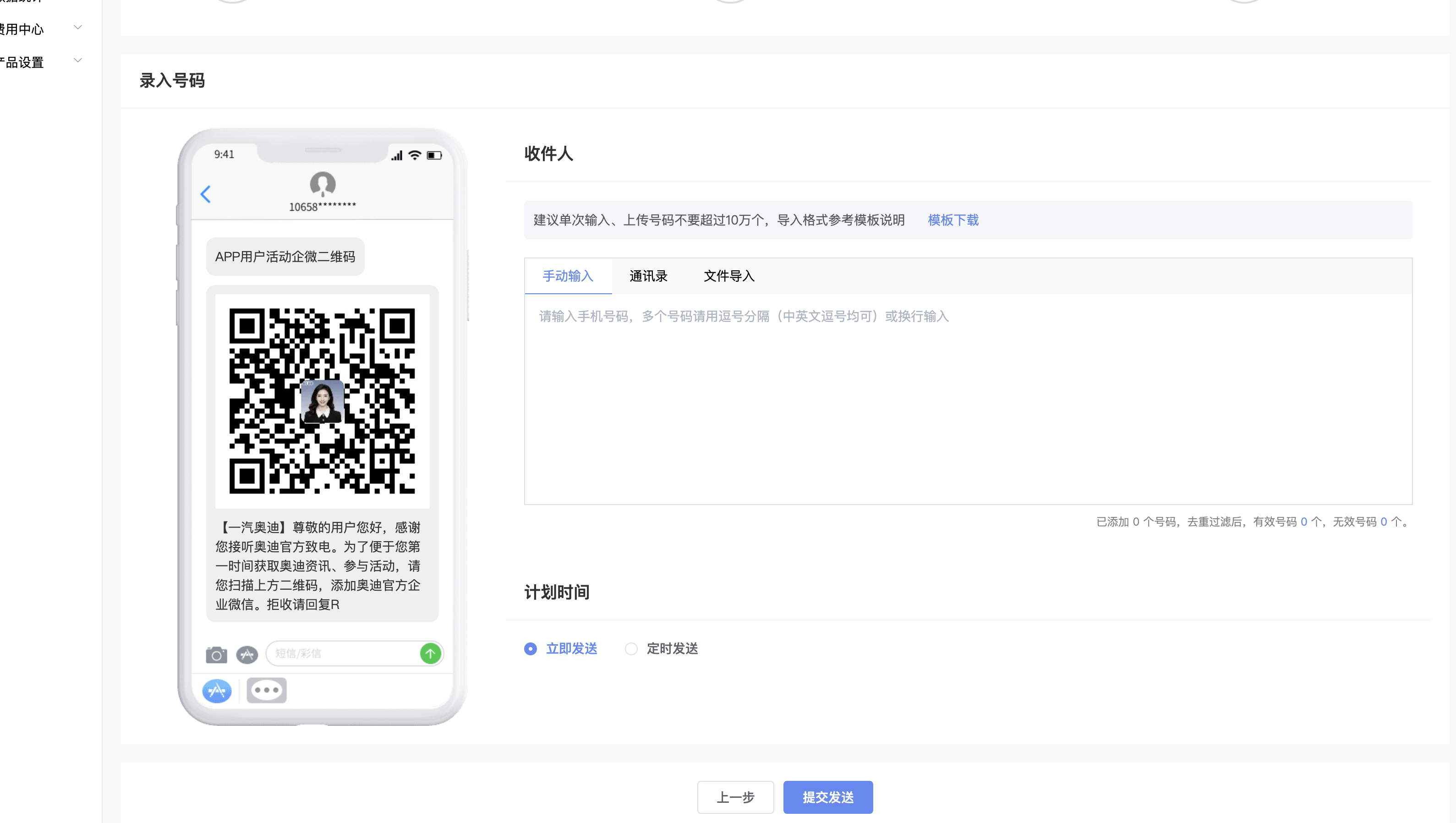Focus the phone number input textarea
This screenshot has width=1456, height=823.
pos(968,399)
